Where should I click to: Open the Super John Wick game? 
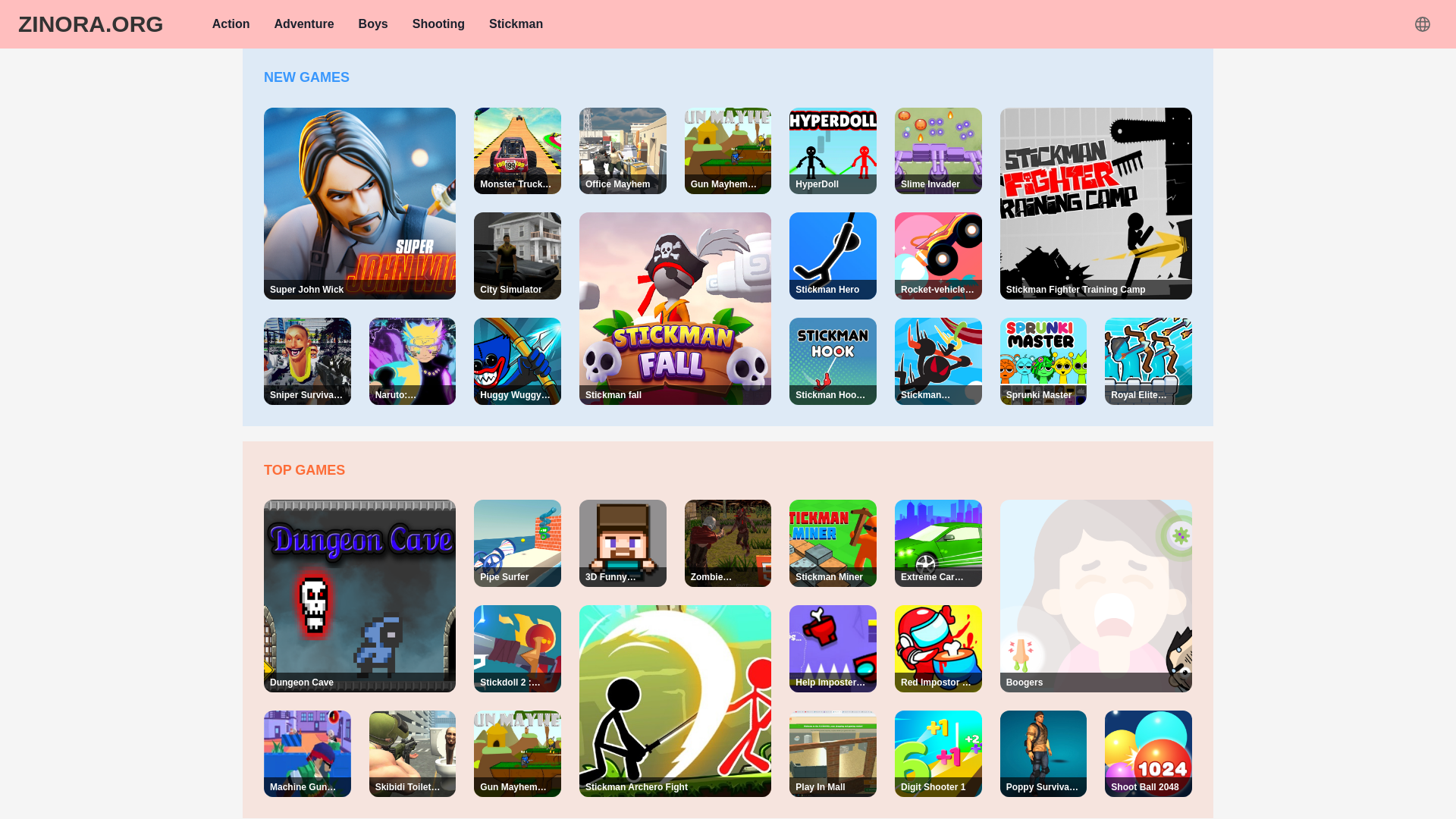[x=359, y=203]
